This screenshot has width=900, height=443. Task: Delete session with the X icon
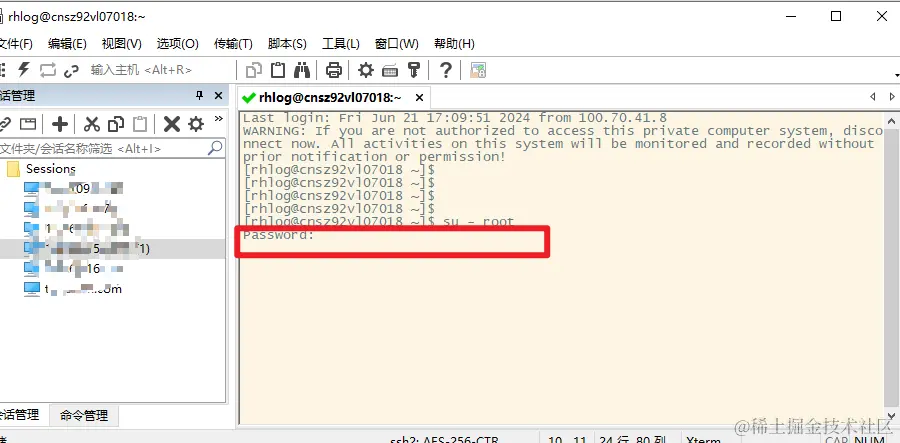point(172,124)
